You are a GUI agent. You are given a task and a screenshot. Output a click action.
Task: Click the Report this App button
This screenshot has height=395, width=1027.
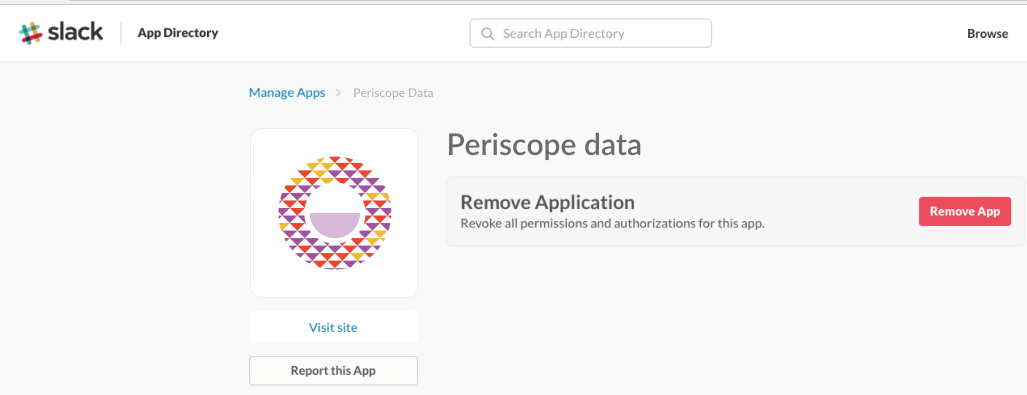pos(333,371)
